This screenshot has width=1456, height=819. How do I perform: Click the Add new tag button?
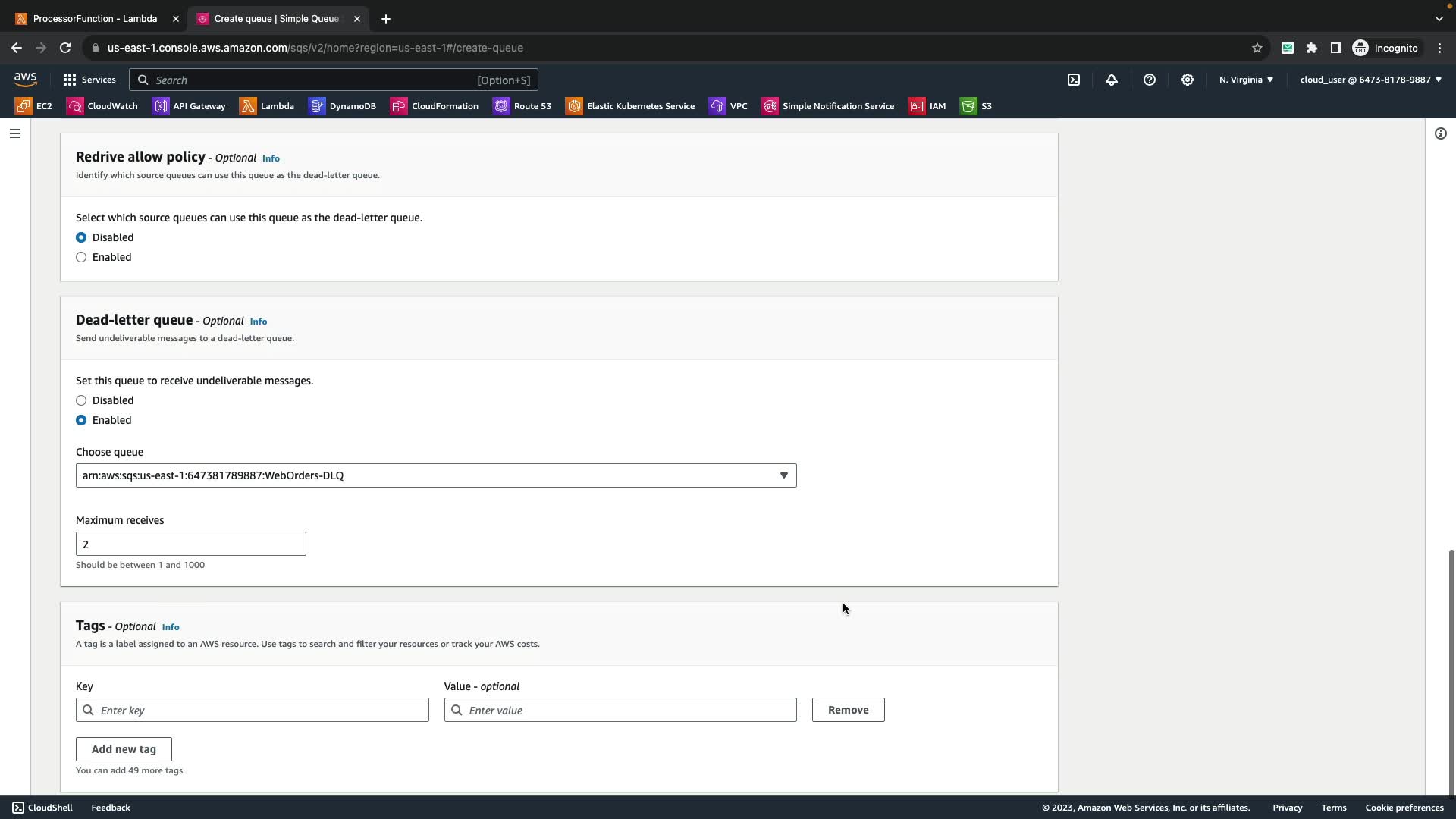coord(124,749)
